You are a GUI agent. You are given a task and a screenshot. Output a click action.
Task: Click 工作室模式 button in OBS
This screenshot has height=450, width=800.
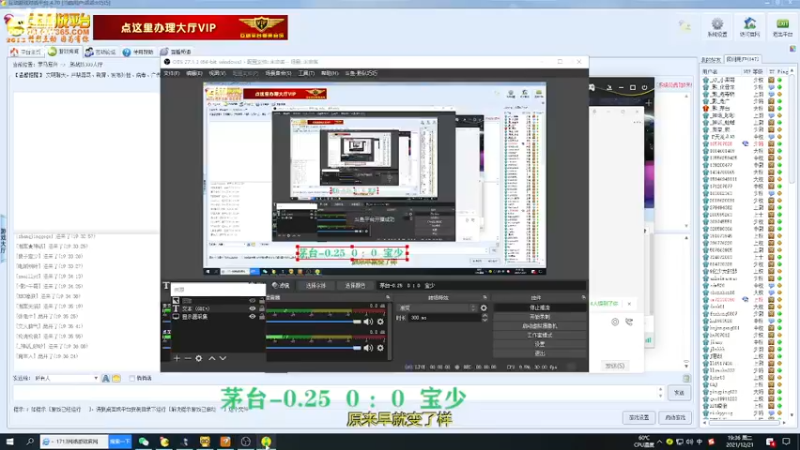pyautogui.click(x=539, y=335)
